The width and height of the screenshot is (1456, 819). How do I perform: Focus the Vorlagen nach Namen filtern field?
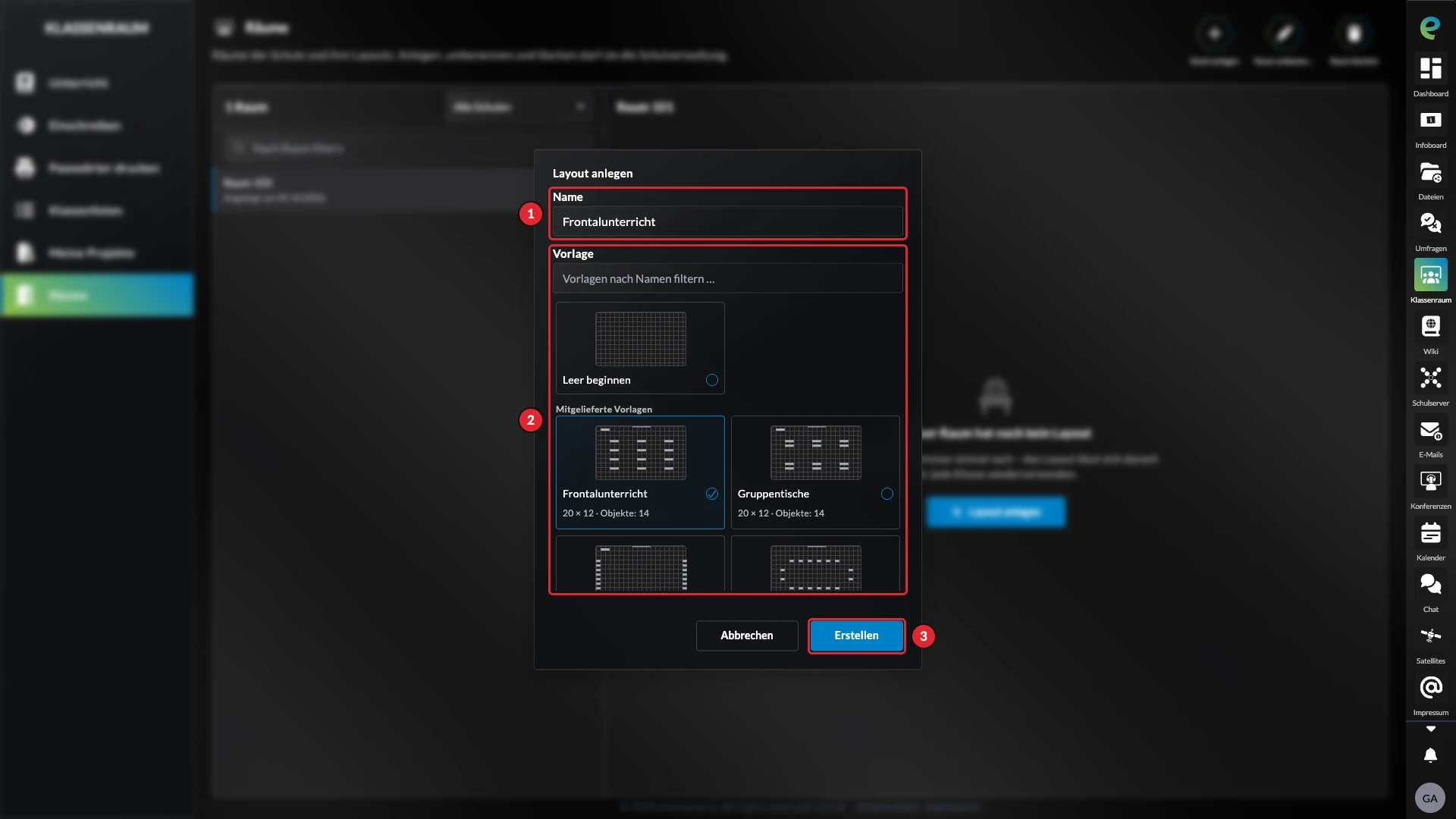[x=727, y=278]
